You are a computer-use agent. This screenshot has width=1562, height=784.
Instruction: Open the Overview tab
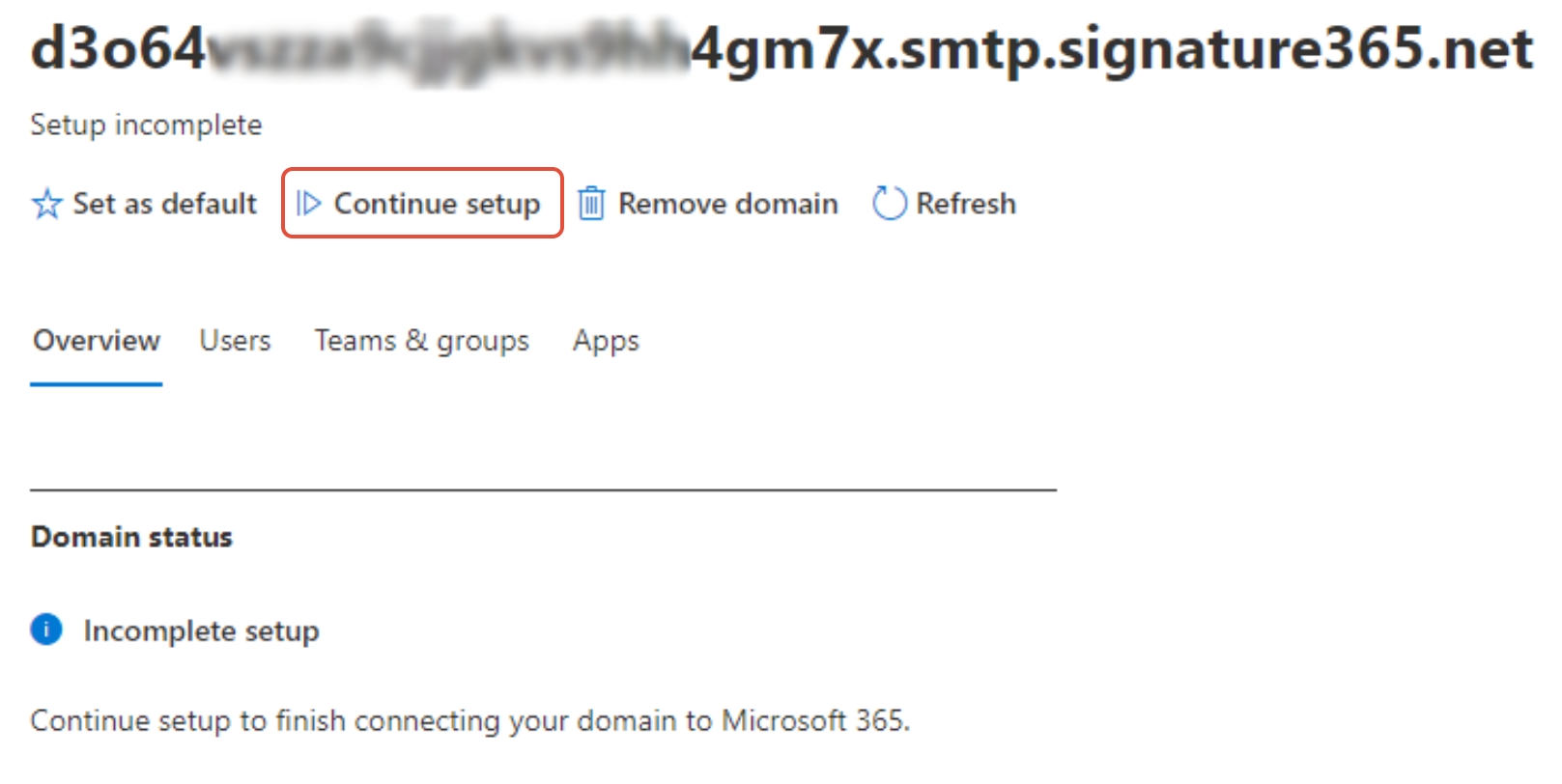(x=97, y=341)
